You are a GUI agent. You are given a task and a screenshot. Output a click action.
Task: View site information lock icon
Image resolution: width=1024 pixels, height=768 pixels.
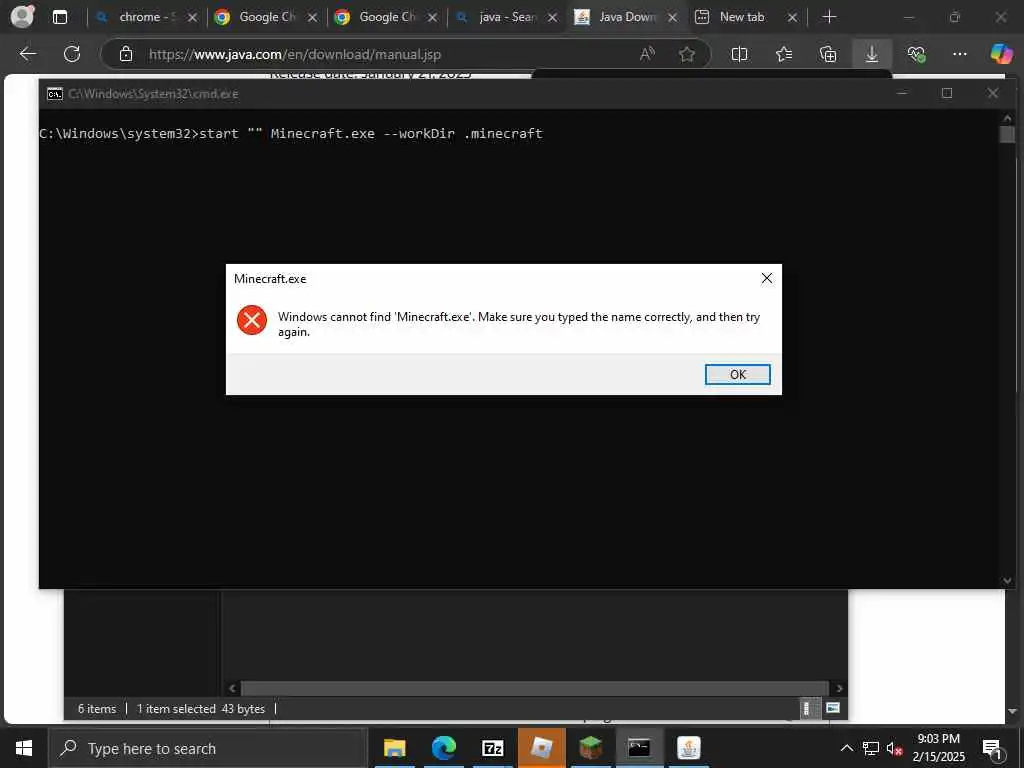click(126, 54)
